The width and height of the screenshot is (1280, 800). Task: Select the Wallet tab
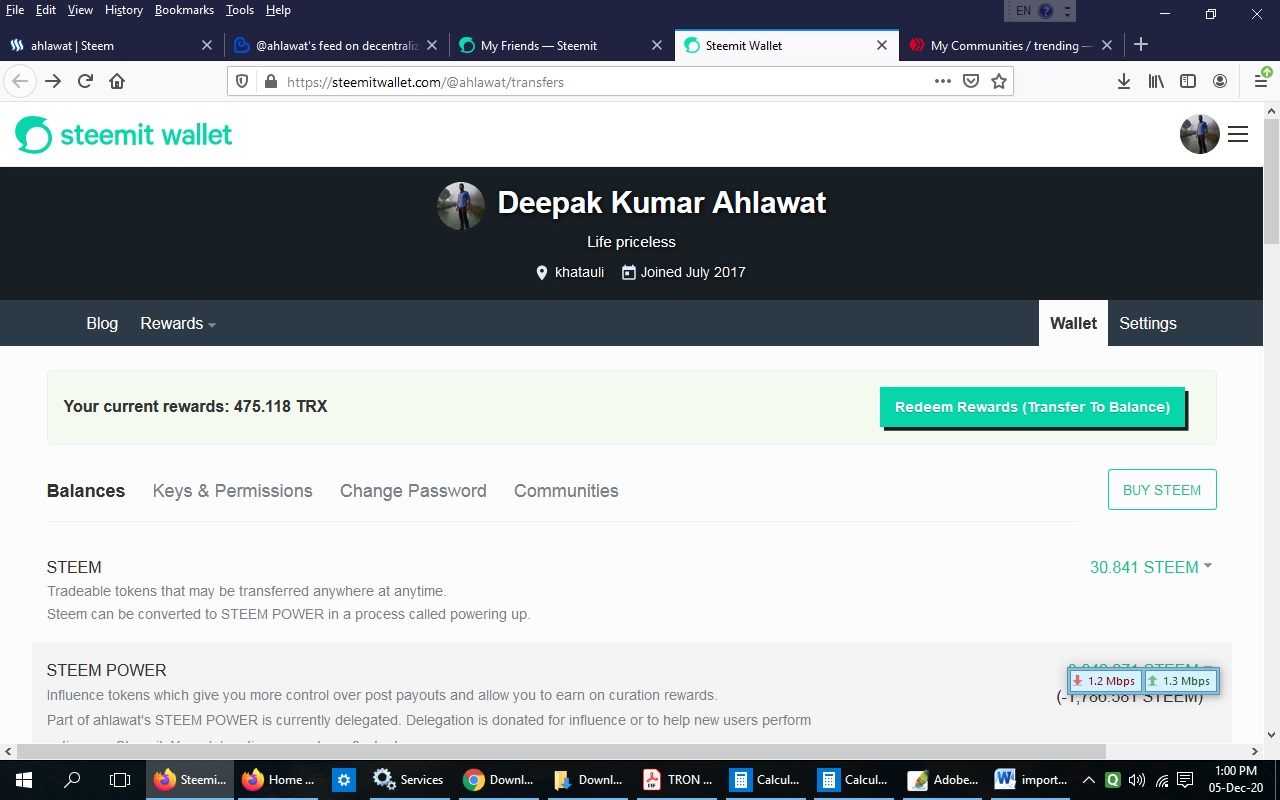1073,323
